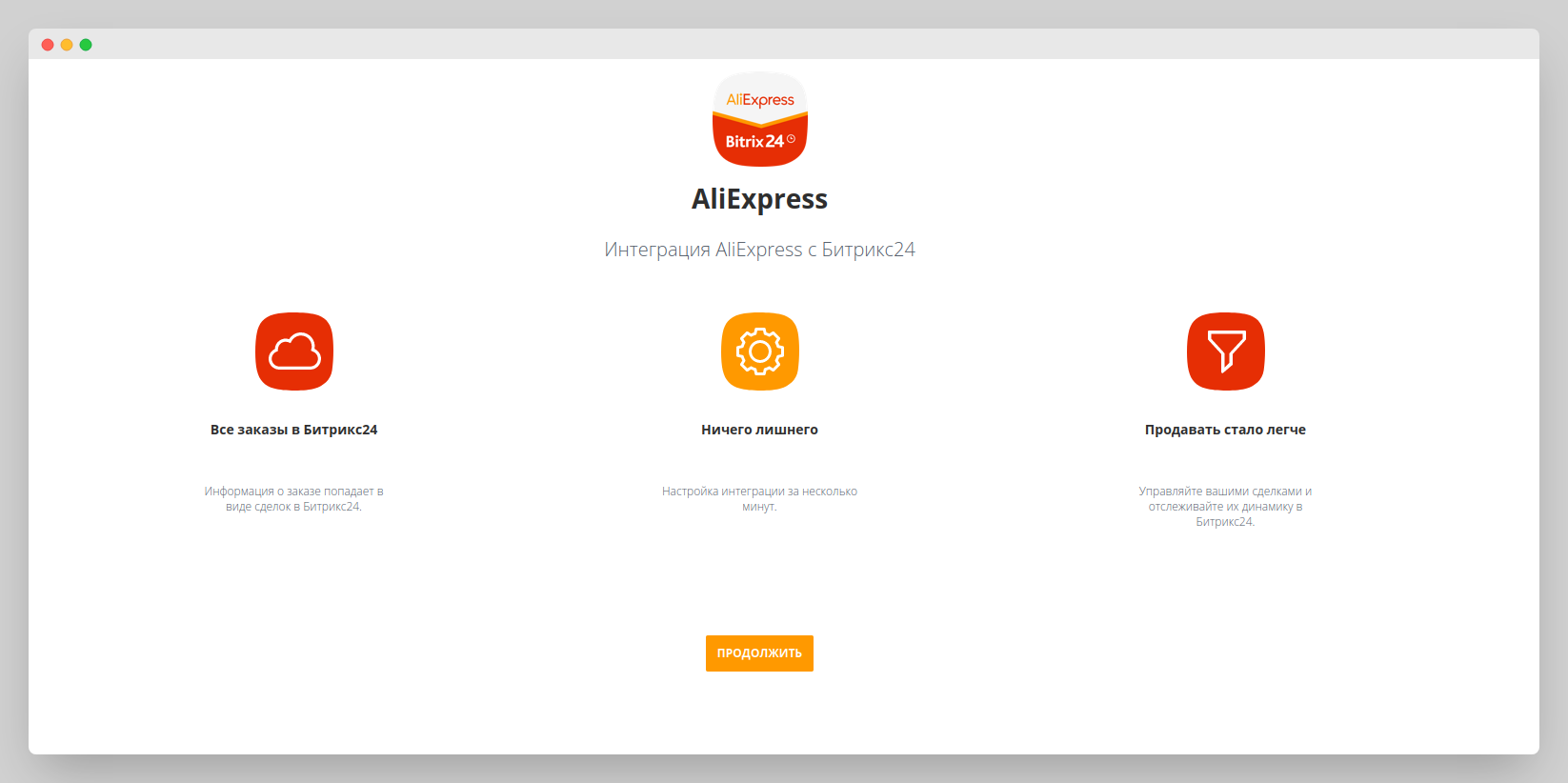This screenshot has height=783, width=1568.
Task: Click the heading Ничего лишнего
Action: pyautogui.click(x=759, y=430)
